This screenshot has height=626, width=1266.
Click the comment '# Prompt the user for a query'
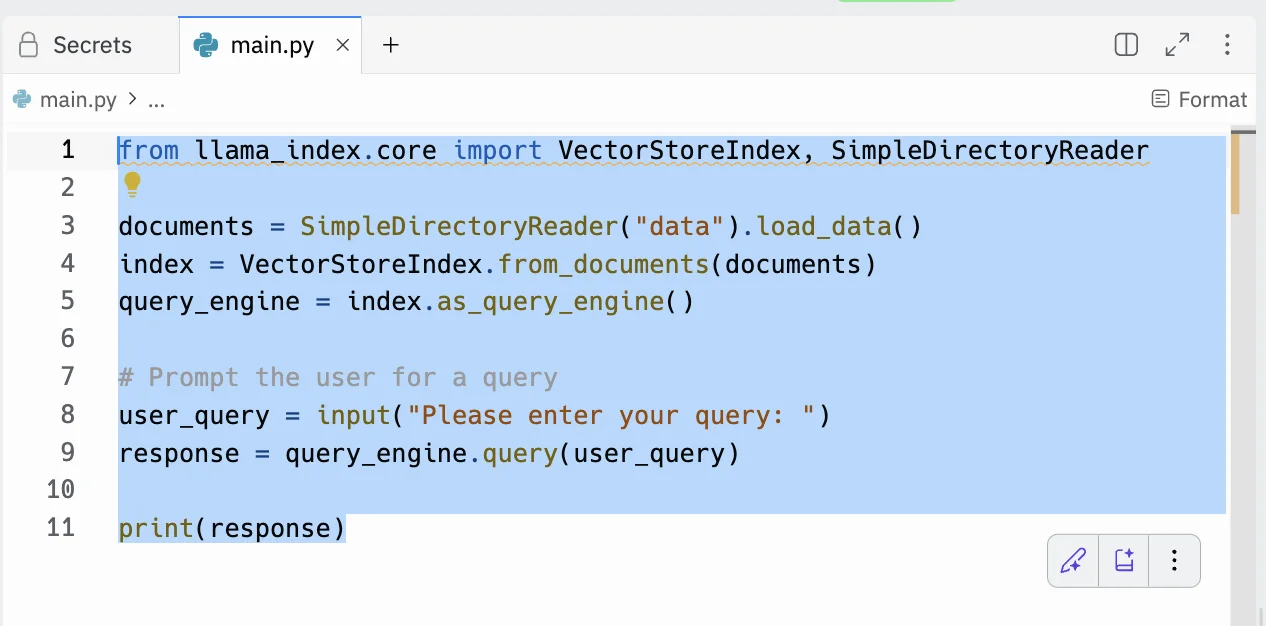point(338,378)
